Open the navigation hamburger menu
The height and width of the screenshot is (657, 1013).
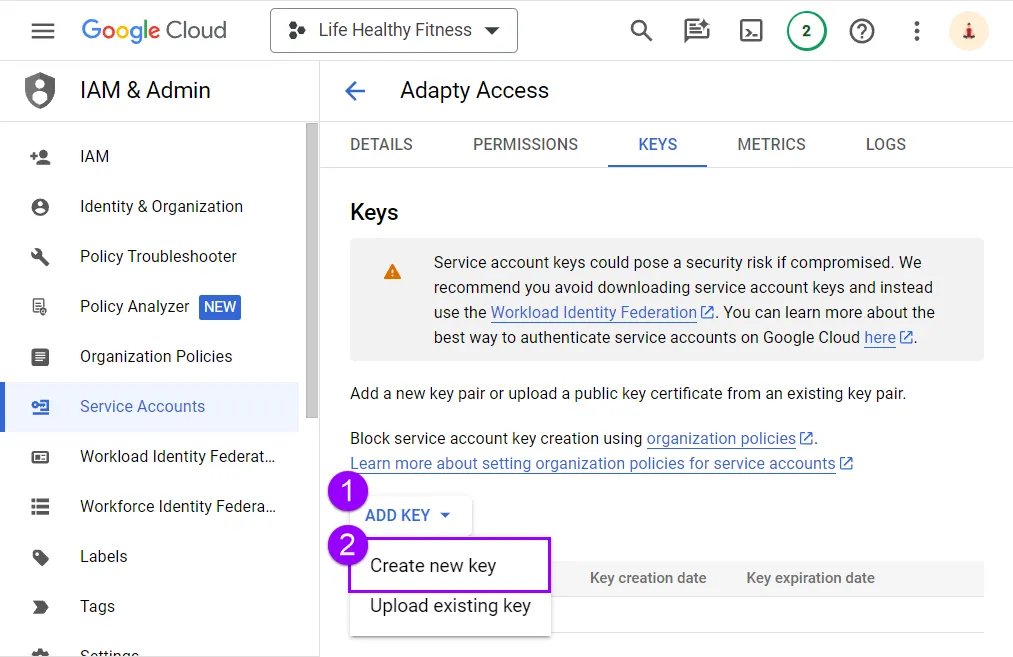tap(41, 30)
